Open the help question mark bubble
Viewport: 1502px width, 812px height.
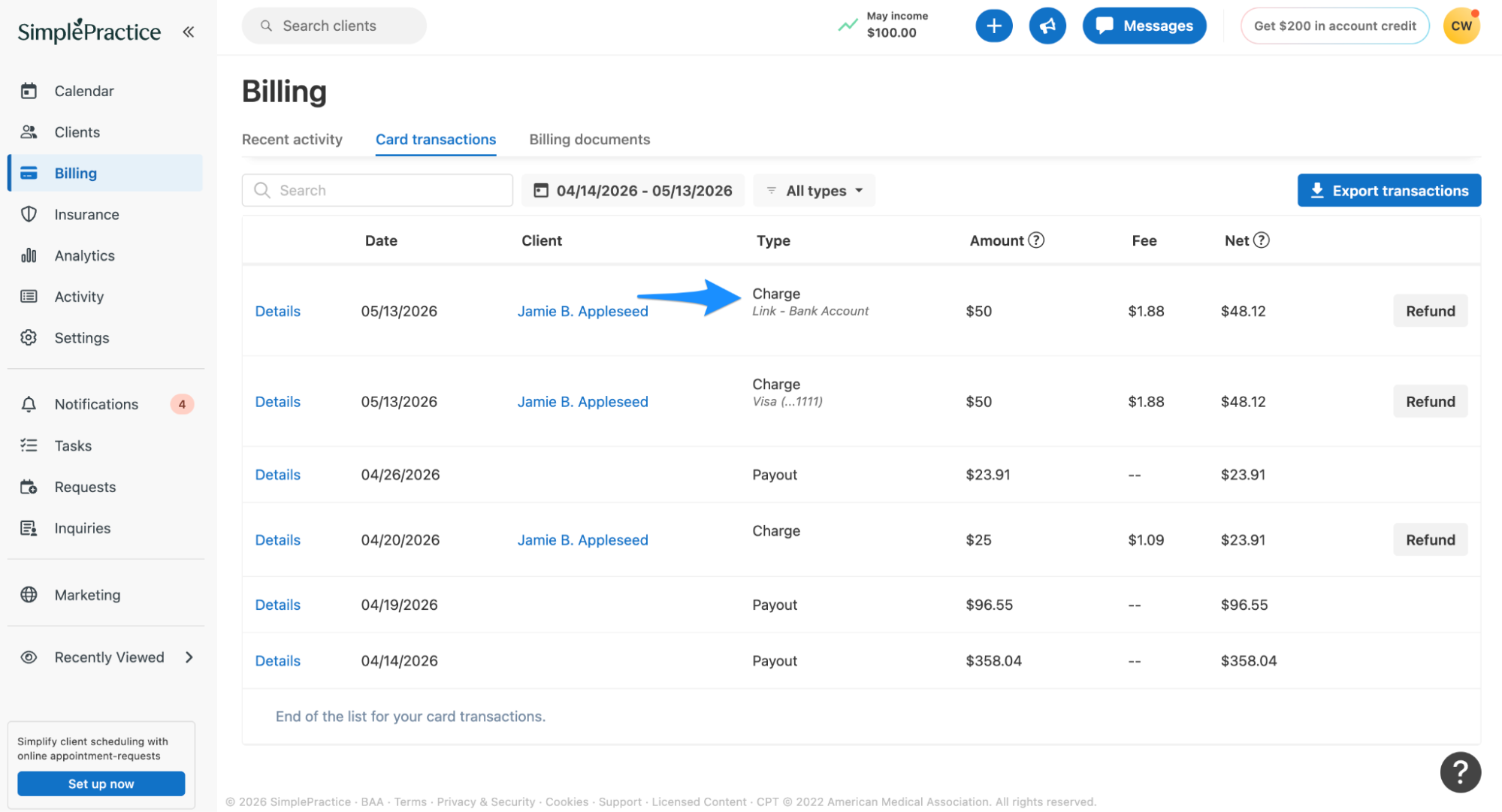point(1460,771)
